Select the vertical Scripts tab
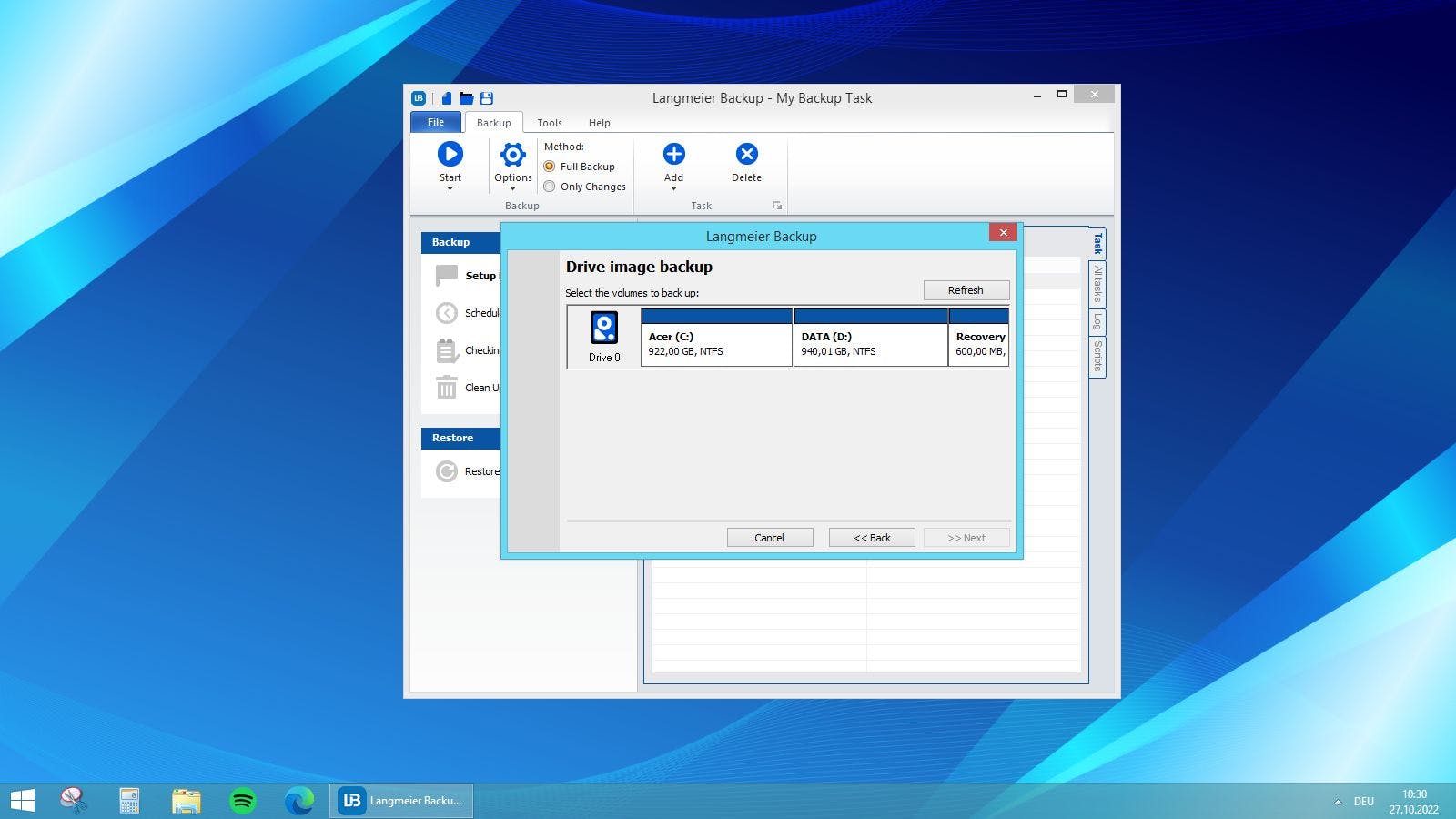 (1097, 356)
